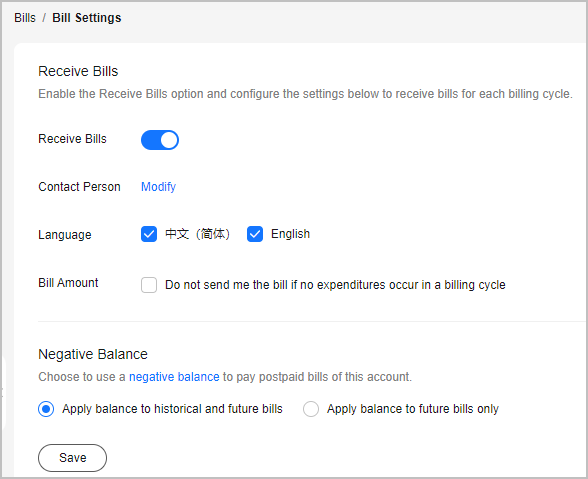The width and height of the screenshot is (588, 479).
Task: Modify the Contact Person
Action: pyautogui.click(x=158, y=187)
